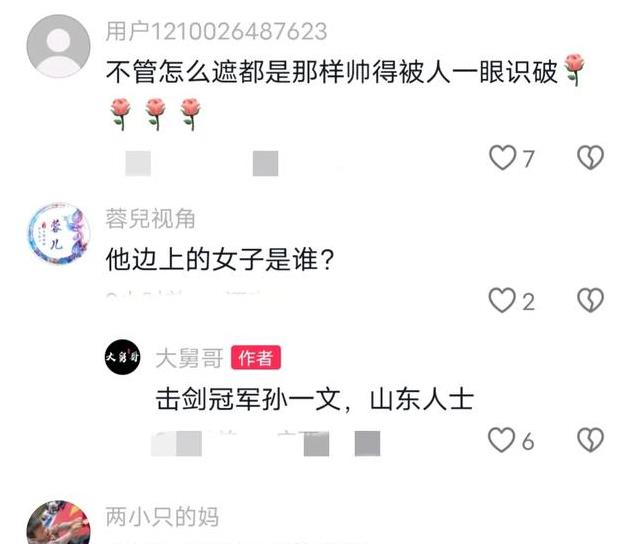The width and height of the screenshot is (636, 544).
Task: Like 蓉兒视角's comment with heart icon
Action: tap(502, 300)
